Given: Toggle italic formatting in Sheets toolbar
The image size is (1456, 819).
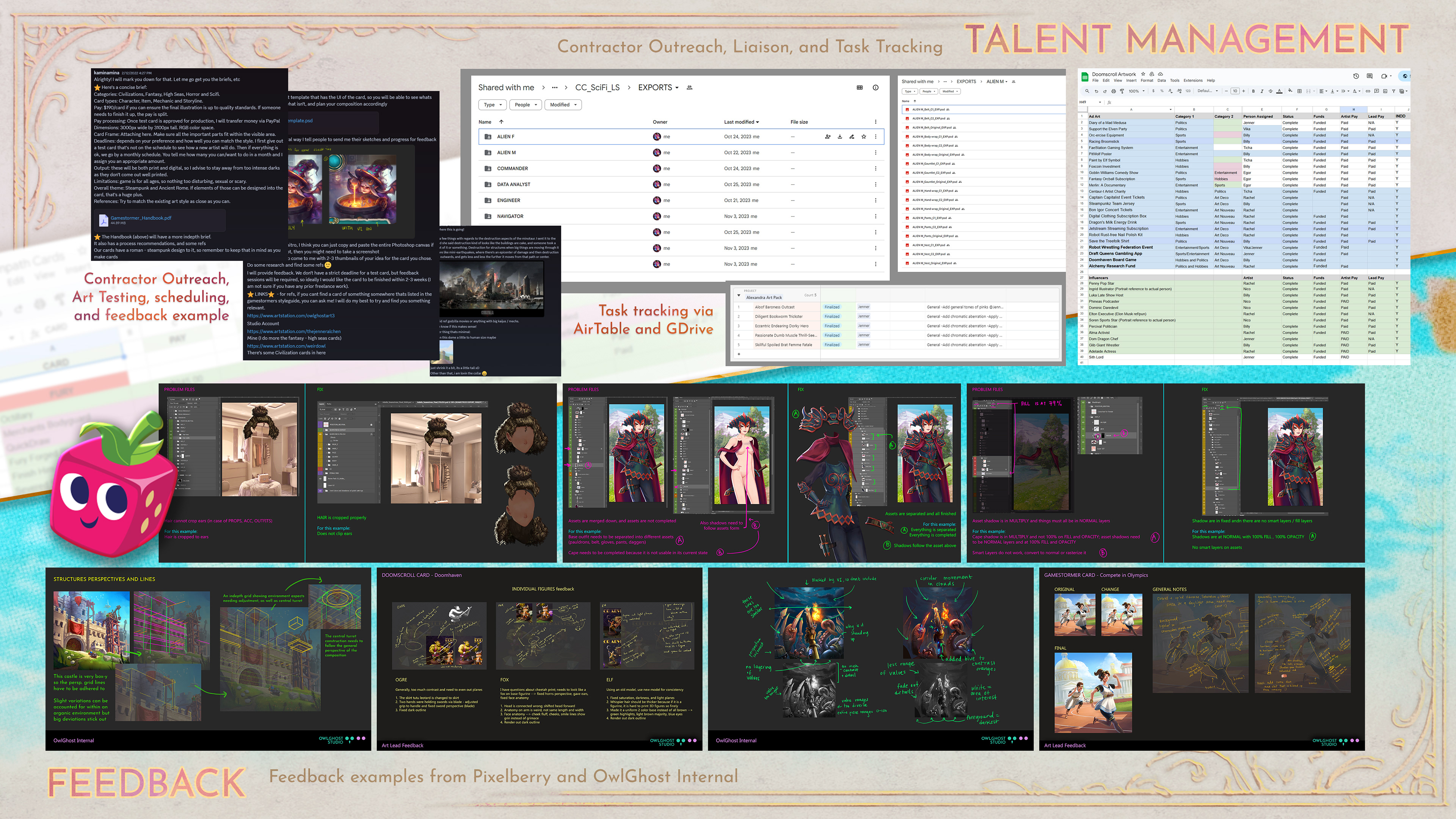Looking at the screenshot, I should [1262, 91].
